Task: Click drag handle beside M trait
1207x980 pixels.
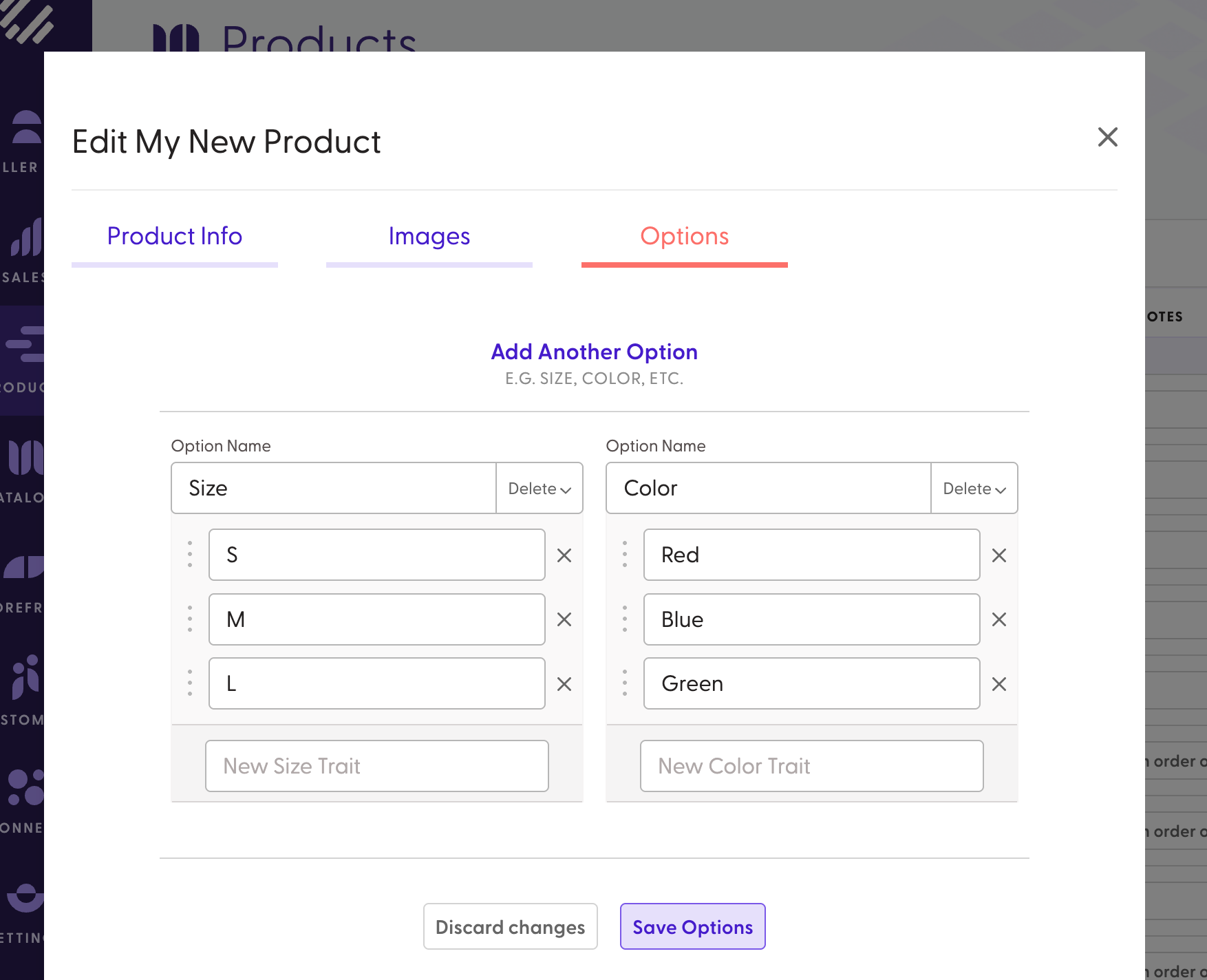Action: [190, 619]
